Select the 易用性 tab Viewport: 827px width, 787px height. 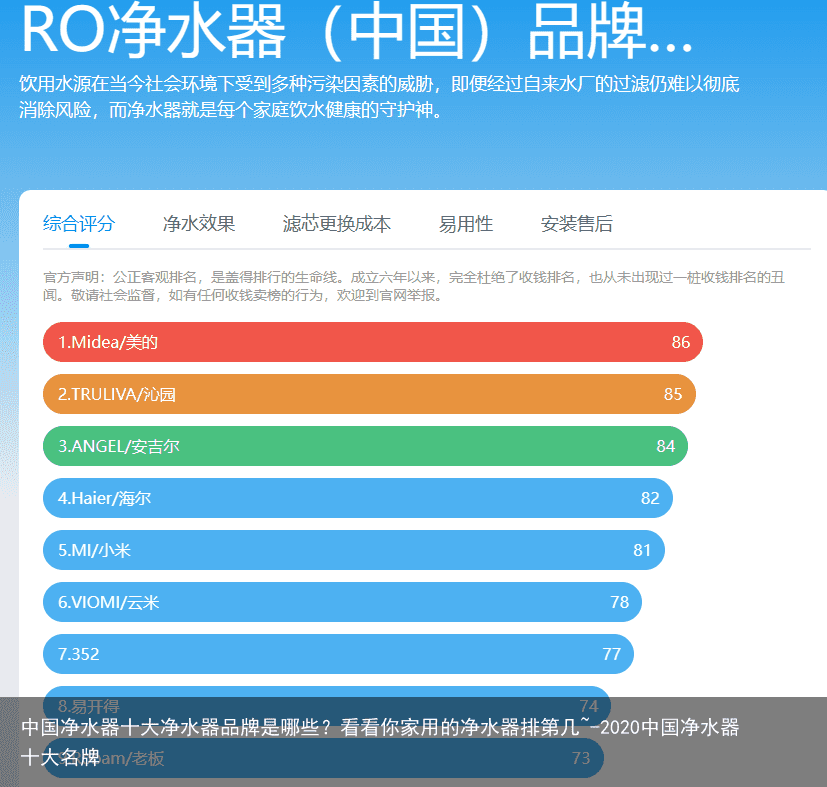(465, 224)
